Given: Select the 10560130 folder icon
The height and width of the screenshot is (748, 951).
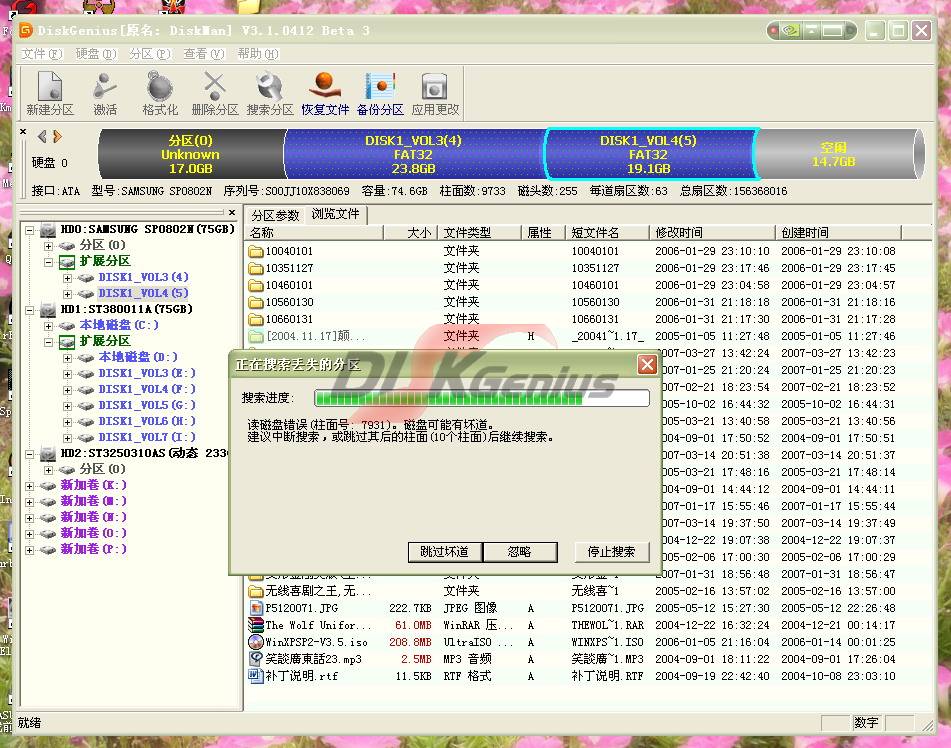Looking at the screenshot, I should pos(255,302).
